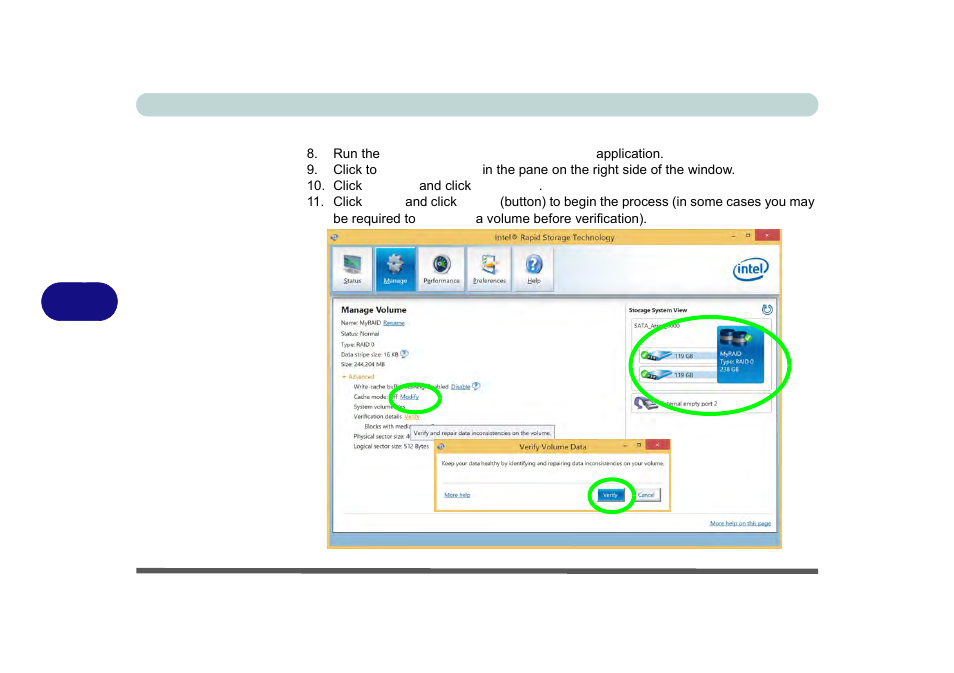This screenshot has height=673, width=954.
Task: Click the Verify link under Verification details
Action: [x=411, y=417]
